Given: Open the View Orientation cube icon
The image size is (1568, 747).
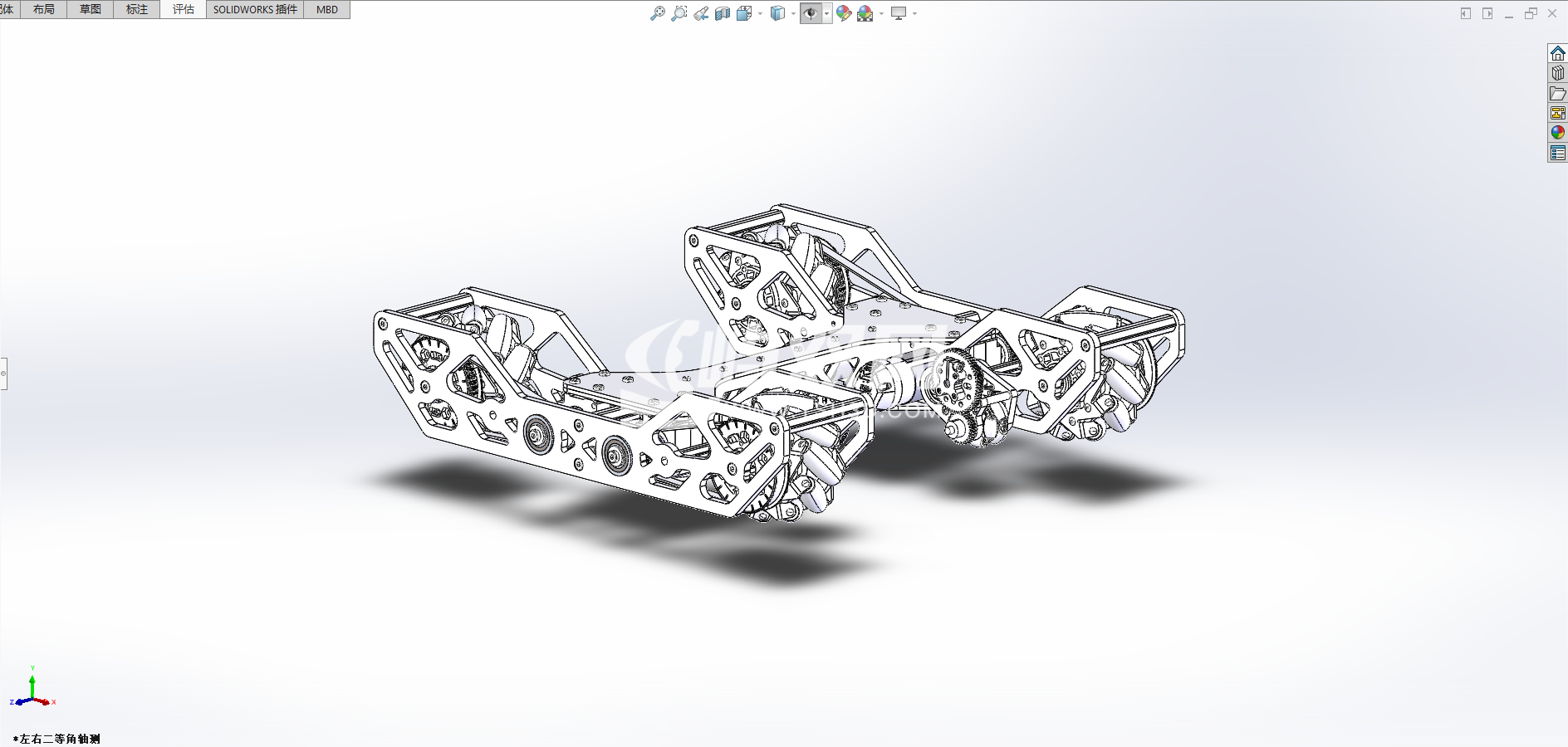Looking at the screenshot, I should point(744,13).
